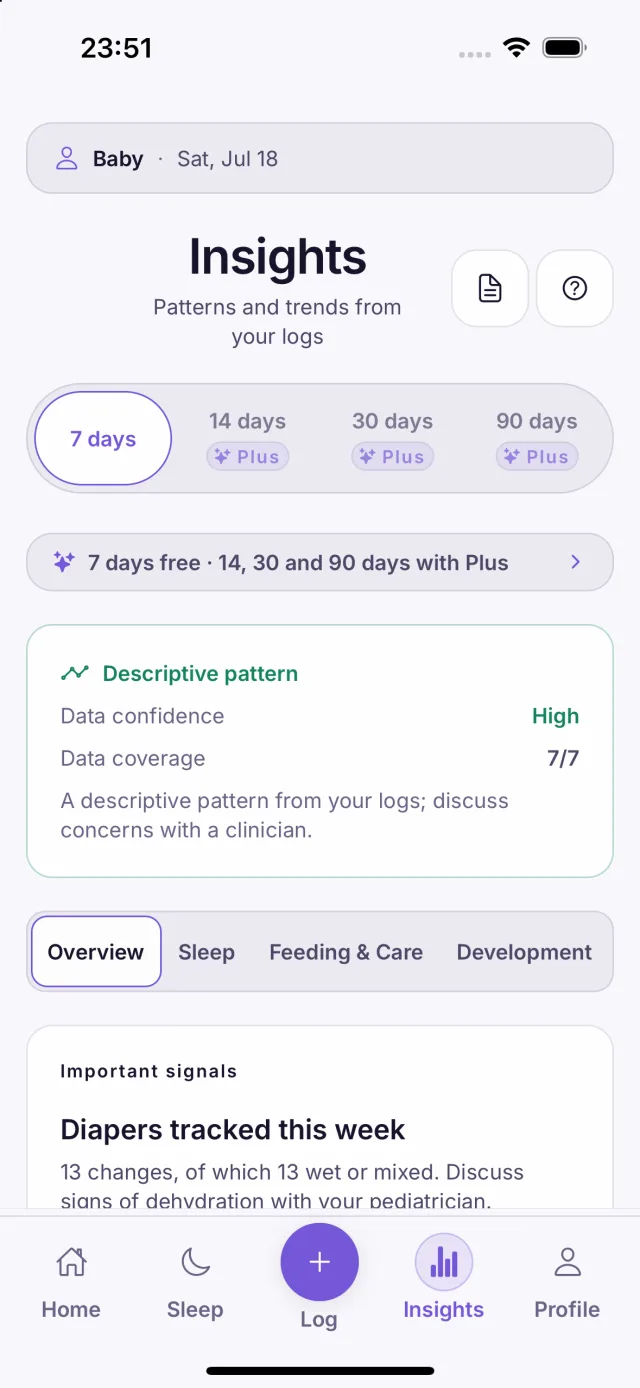Go to Home via house icon
The image size is (640, 1388).
71,1262
